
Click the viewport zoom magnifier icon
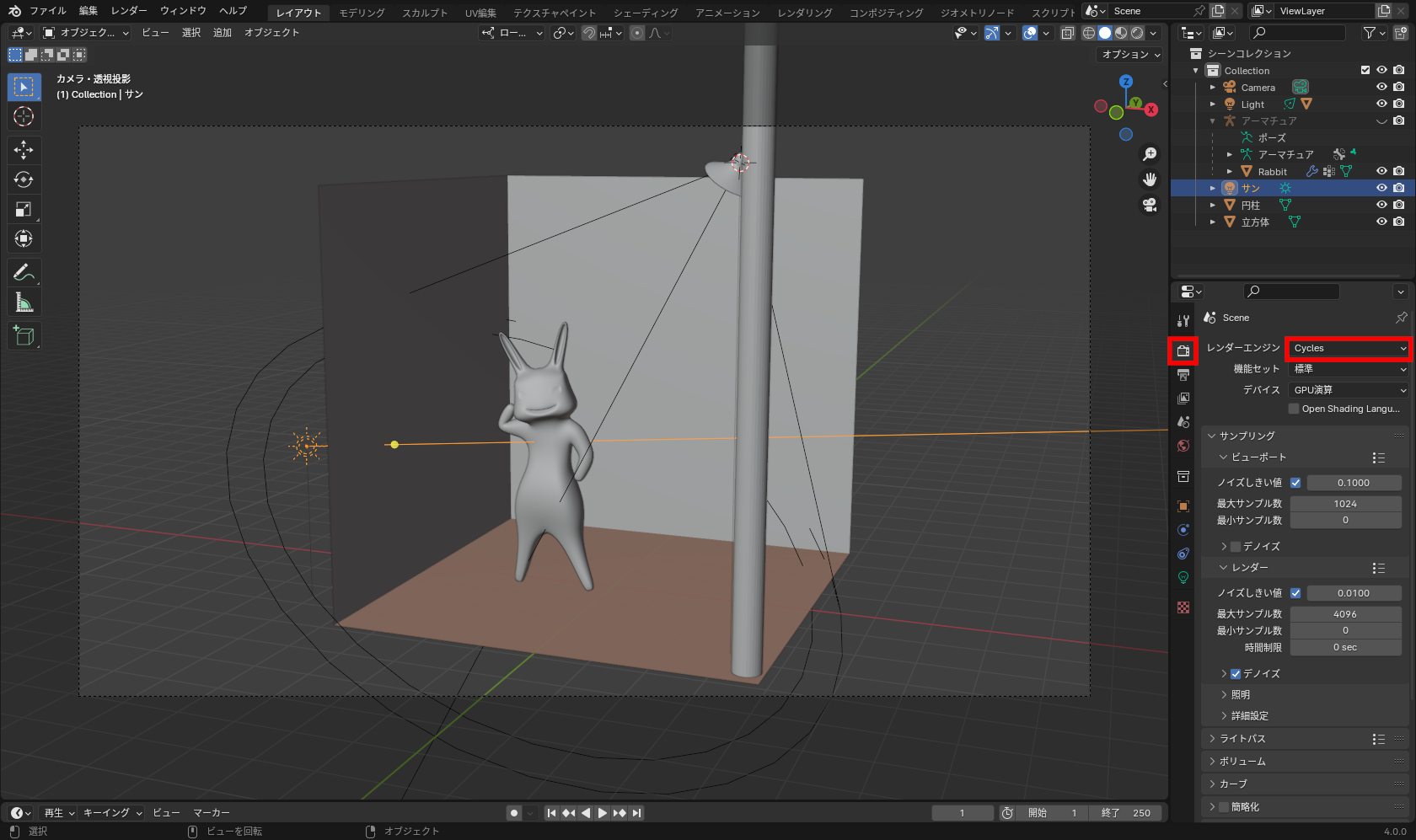(x=1150, y=154)
